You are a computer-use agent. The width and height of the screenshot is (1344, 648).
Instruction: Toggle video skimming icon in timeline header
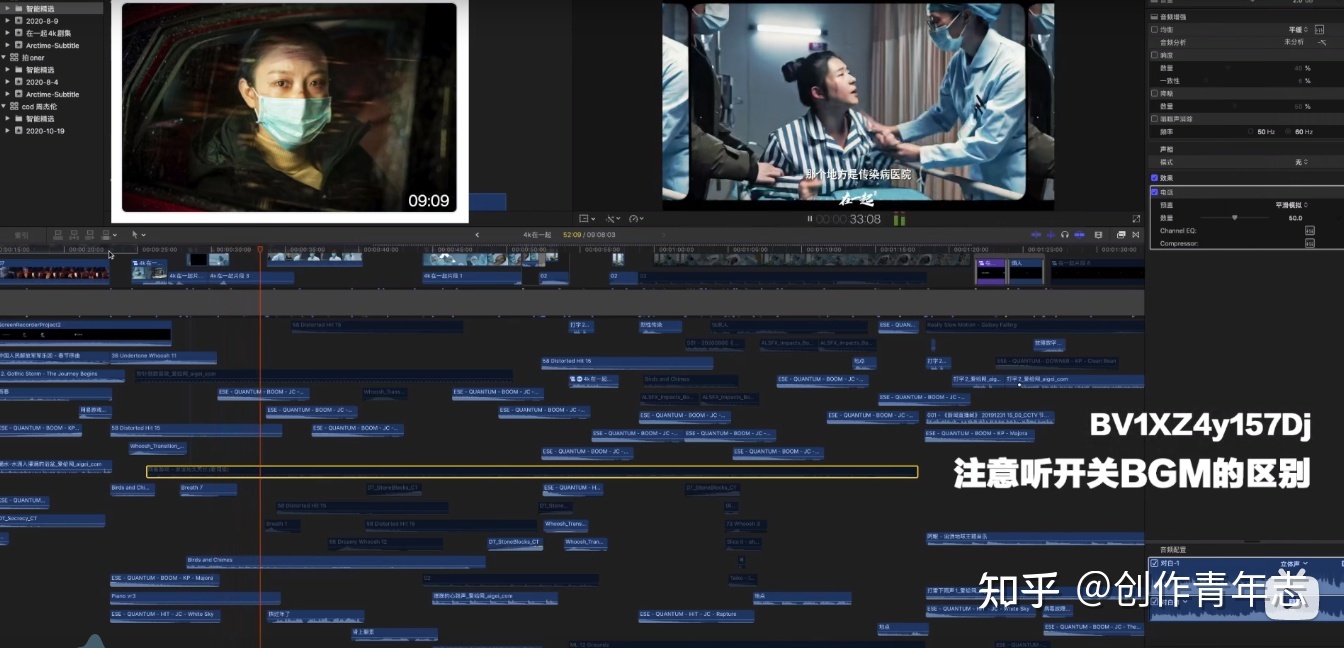click(x=1036, y=235)
